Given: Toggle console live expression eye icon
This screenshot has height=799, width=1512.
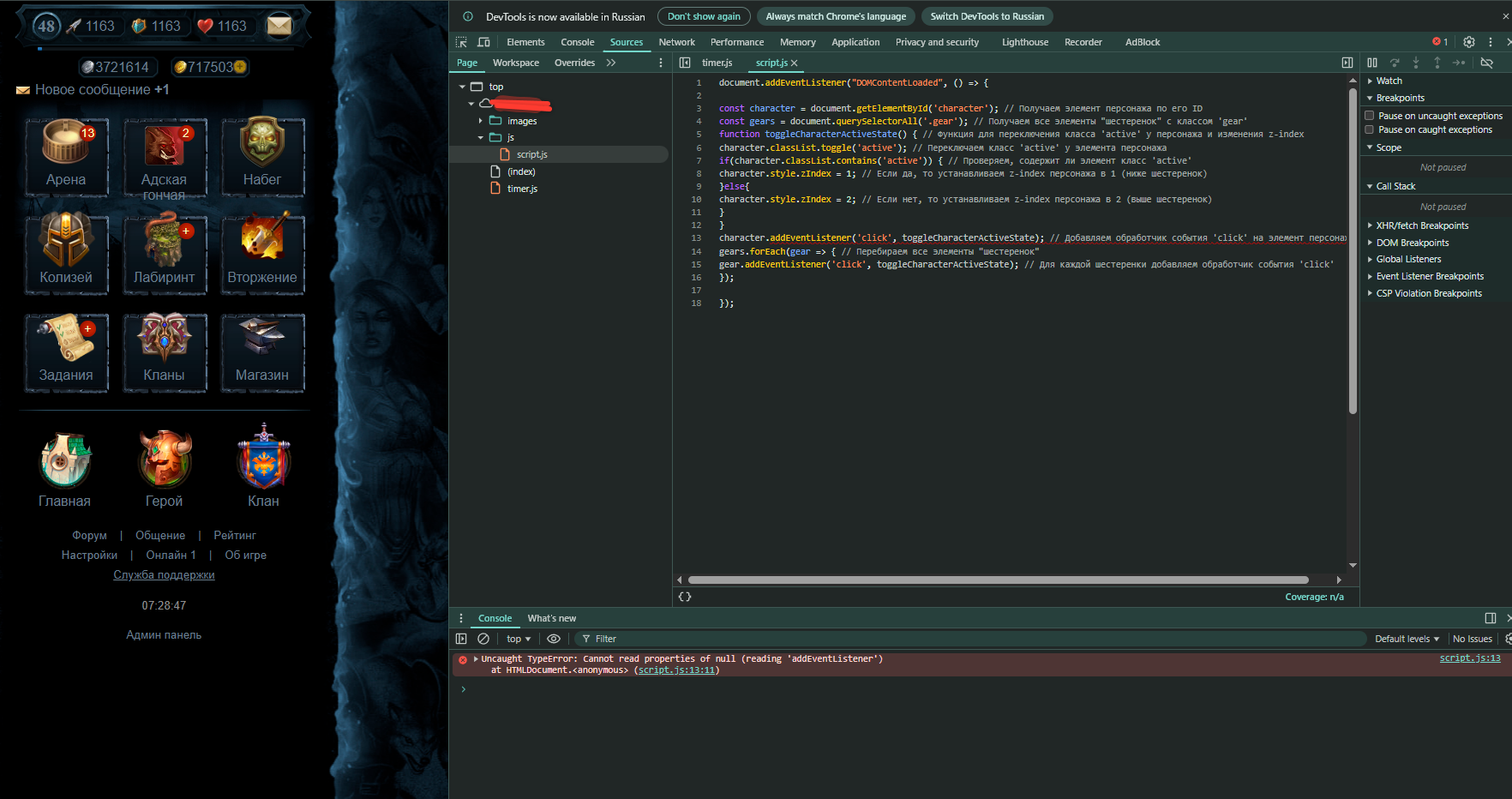Looking at the screenshot, I should [x=554, y=639].
